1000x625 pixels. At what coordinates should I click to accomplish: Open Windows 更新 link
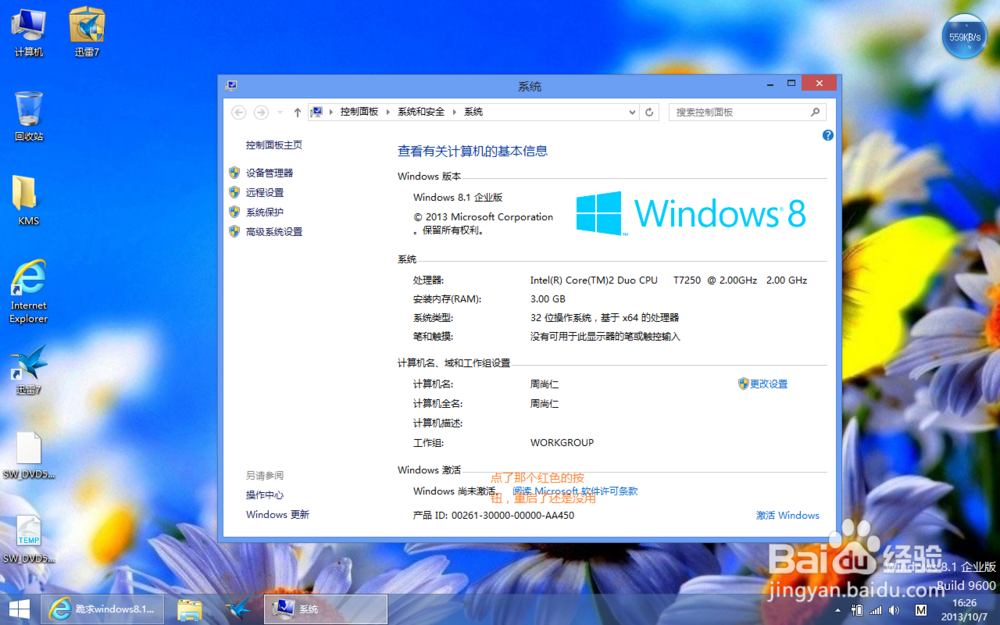277,515
